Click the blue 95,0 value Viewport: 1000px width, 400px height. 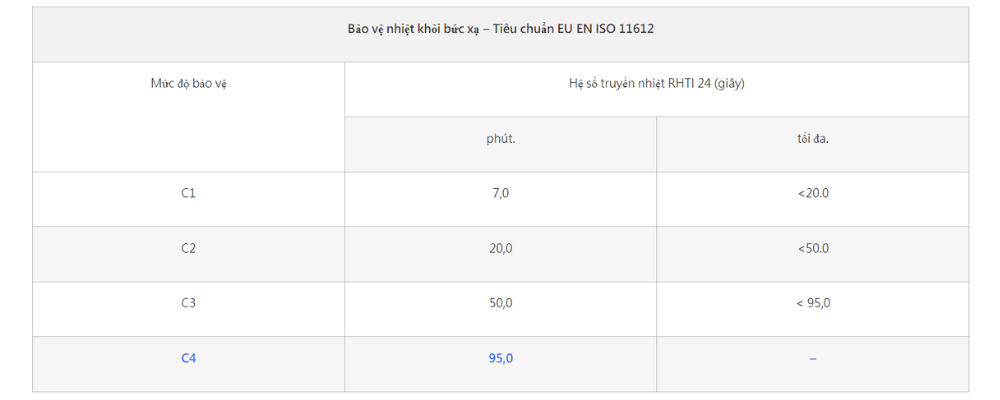point(501,358)
